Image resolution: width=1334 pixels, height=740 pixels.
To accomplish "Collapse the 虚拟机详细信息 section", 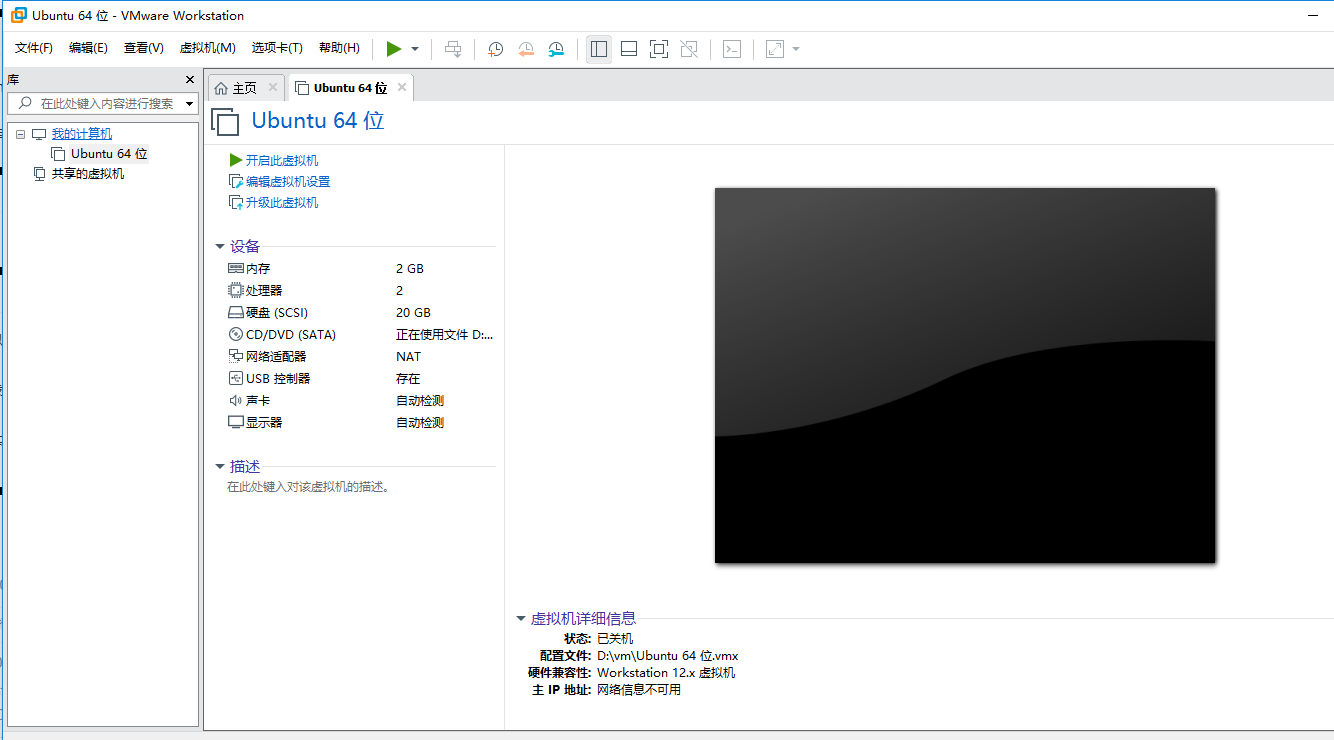I will click(521, 618).
